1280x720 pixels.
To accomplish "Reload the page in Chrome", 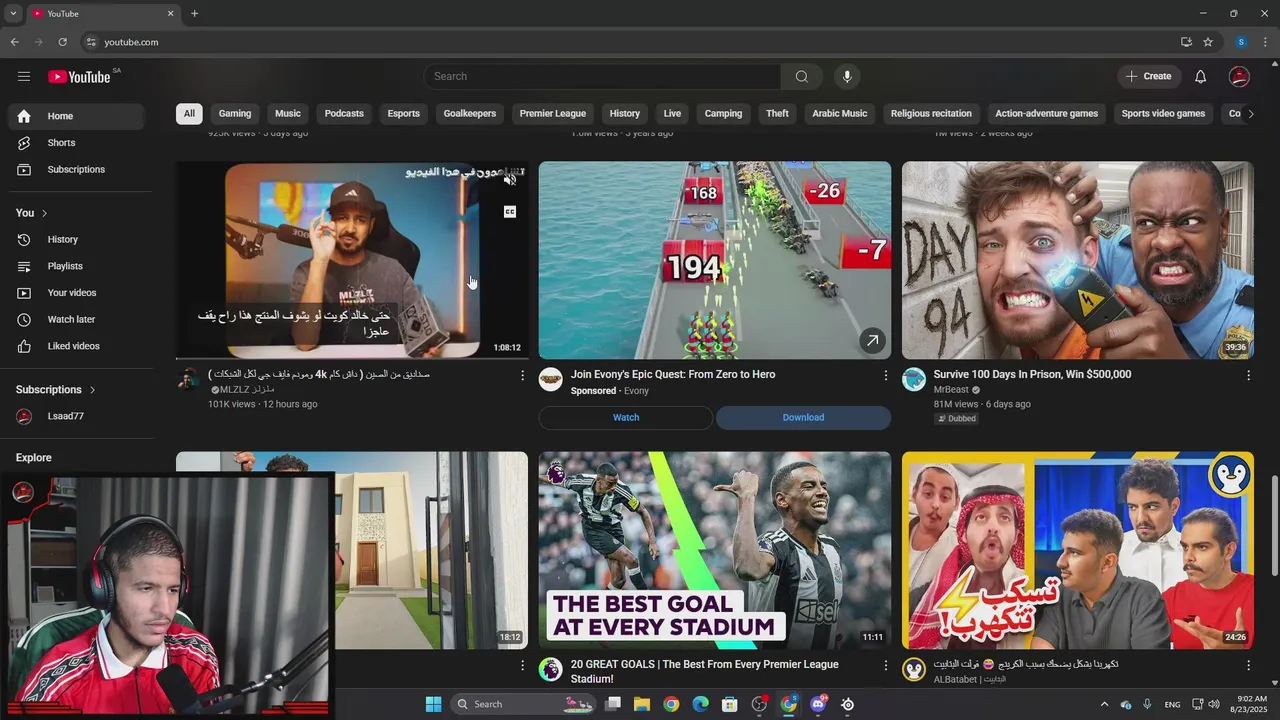I will (x=63, y=42).
